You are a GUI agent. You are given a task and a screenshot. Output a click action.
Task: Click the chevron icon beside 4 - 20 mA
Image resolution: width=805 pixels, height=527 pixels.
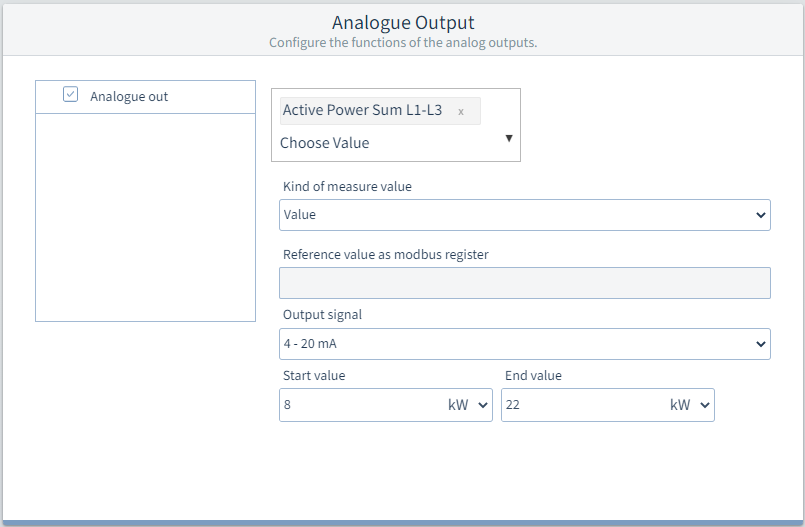760,344
